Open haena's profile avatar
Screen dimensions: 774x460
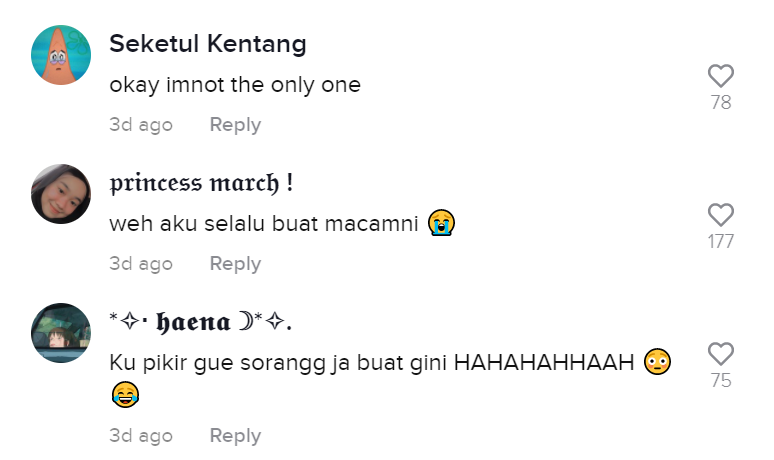61,333
